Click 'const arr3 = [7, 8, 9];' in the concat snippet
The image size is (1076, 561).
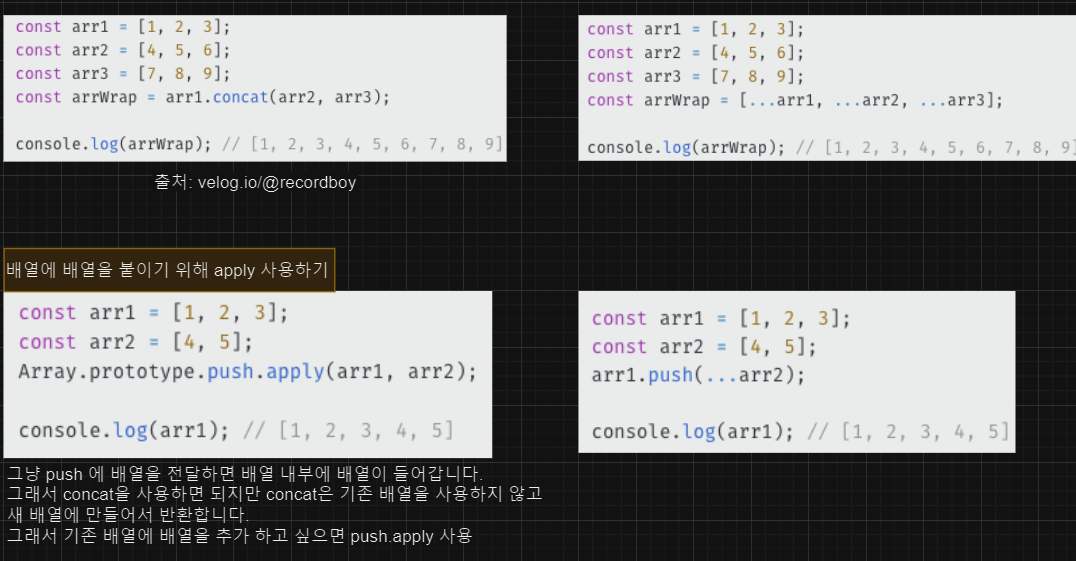(x=123, y=73)
